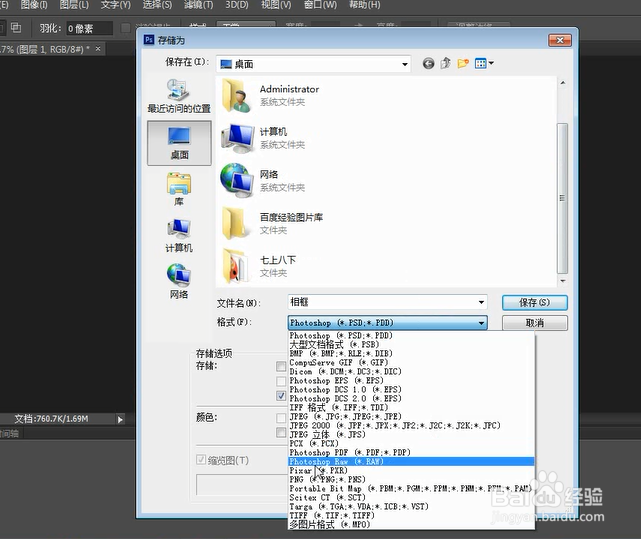This screenshot has height=539, width=641.
Task: Toggle the second checkbox under 颜色
Action: point(281,432)
